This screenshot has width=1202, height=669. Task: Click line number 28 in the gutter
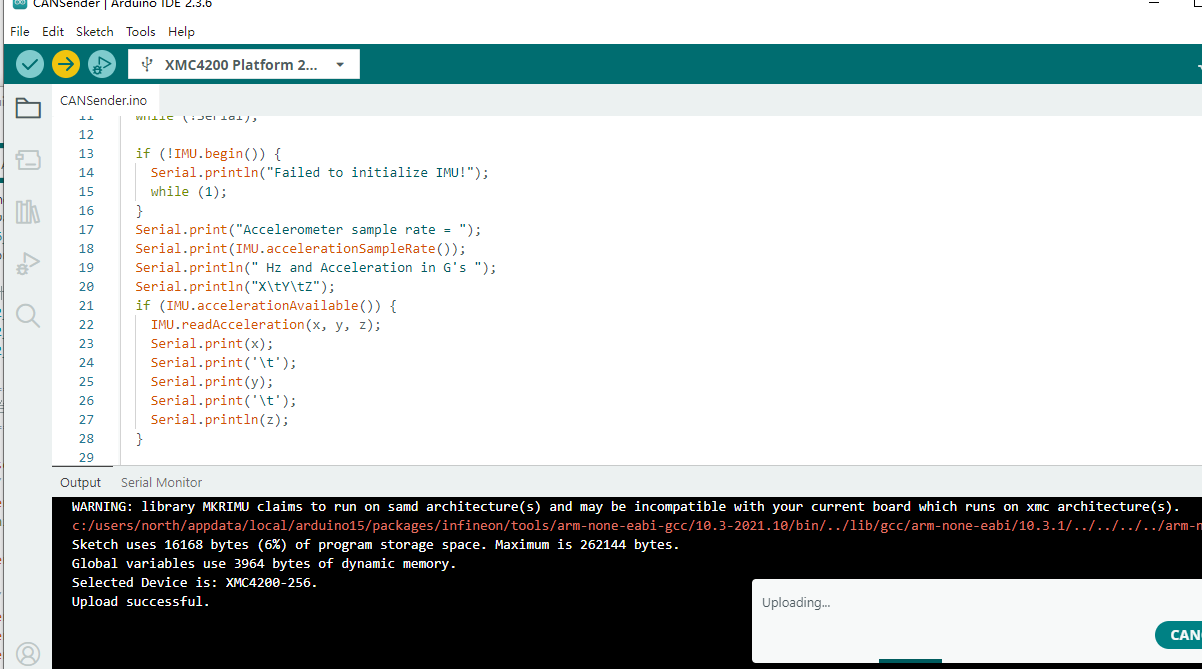(85, 438)
